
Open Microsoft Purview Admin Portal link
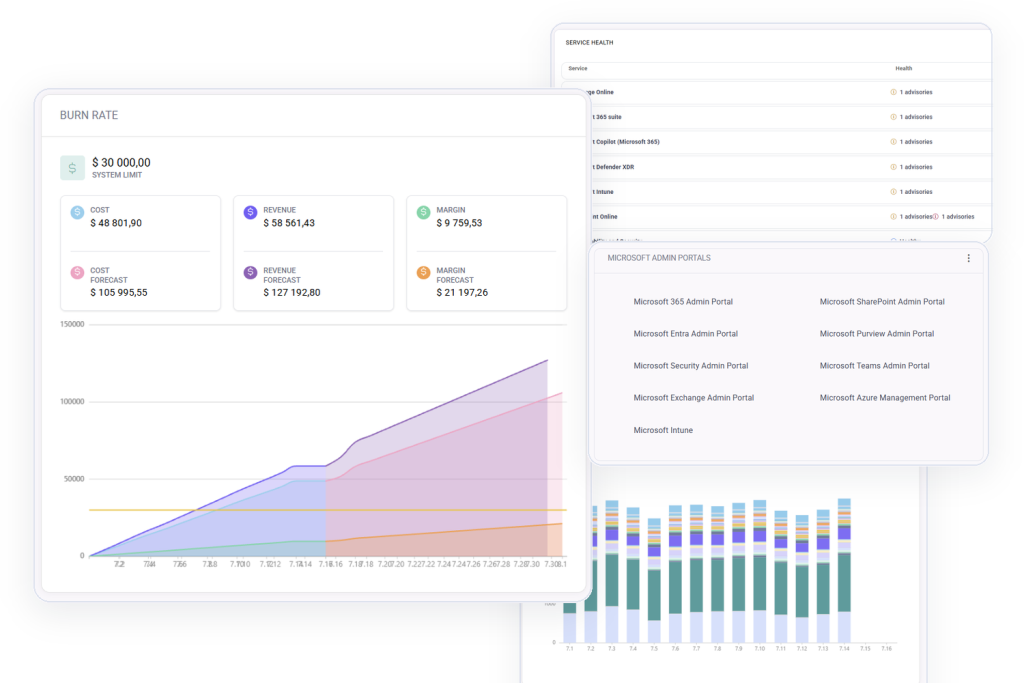(x=877, y=334)
